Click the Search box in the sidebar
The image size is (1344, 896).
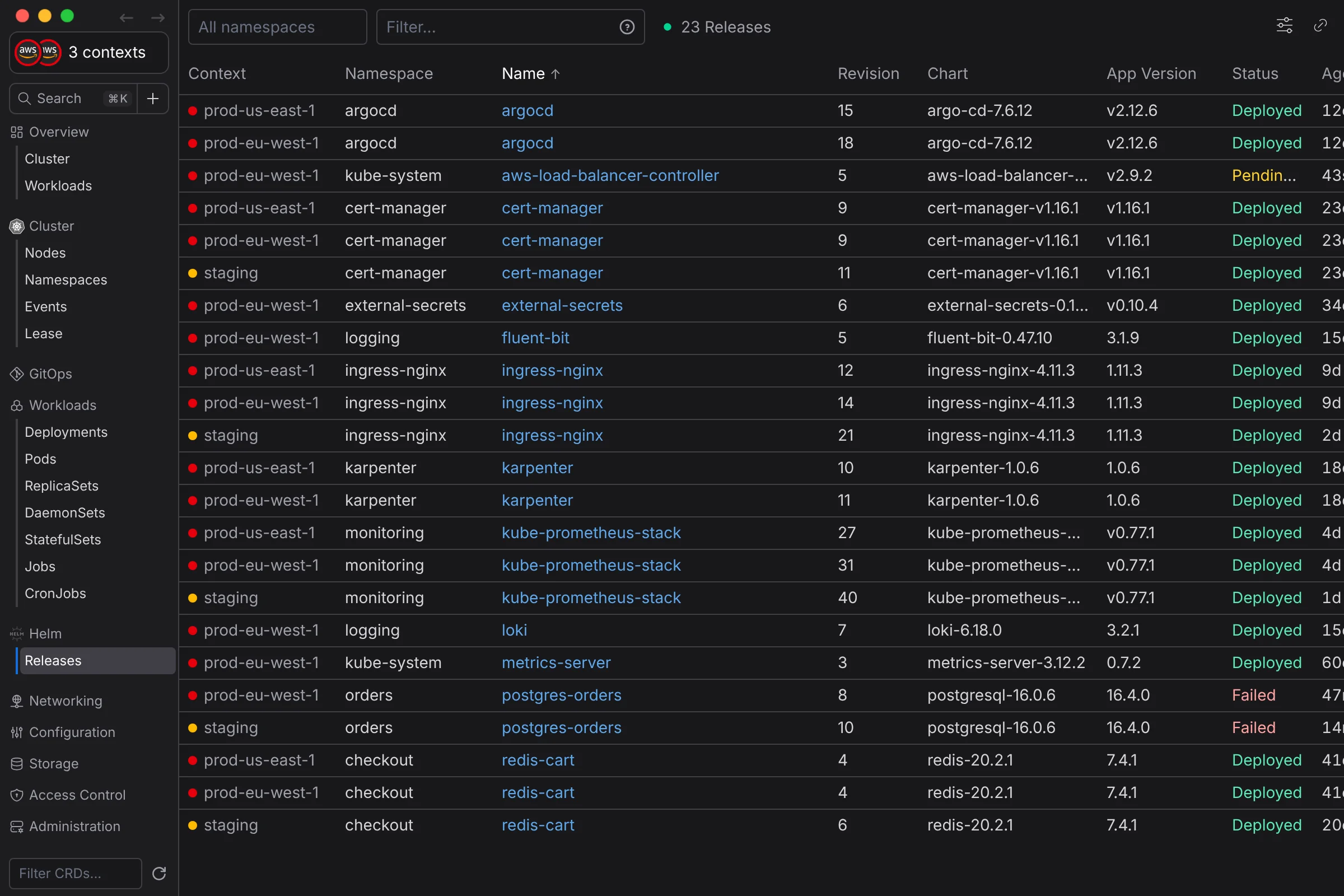pyautogui.click(x=73, y=99)
